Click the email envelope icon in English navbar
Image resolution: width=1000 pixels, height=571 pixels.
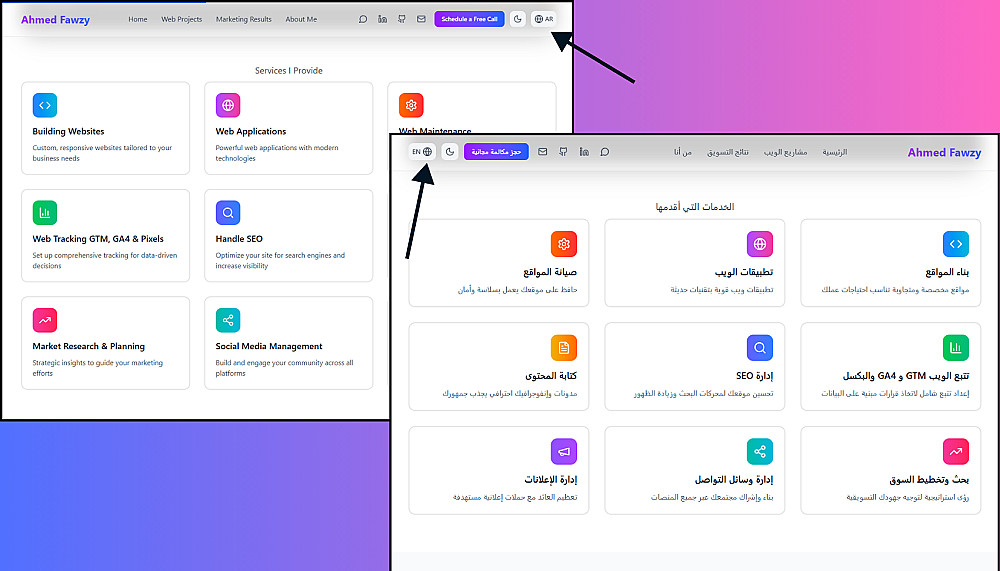pyautogui.click(x=421, y=19)
